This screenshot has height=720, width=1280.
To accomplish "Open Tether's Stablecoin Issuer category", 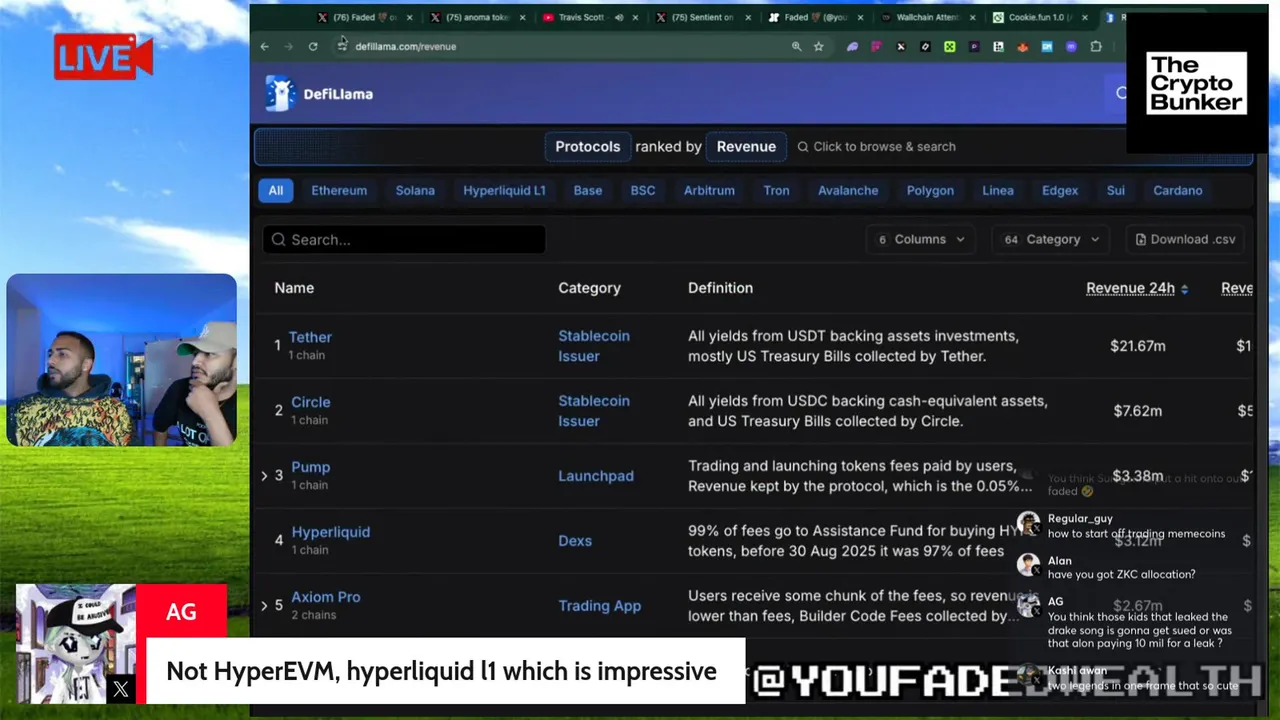I will 594,346.
